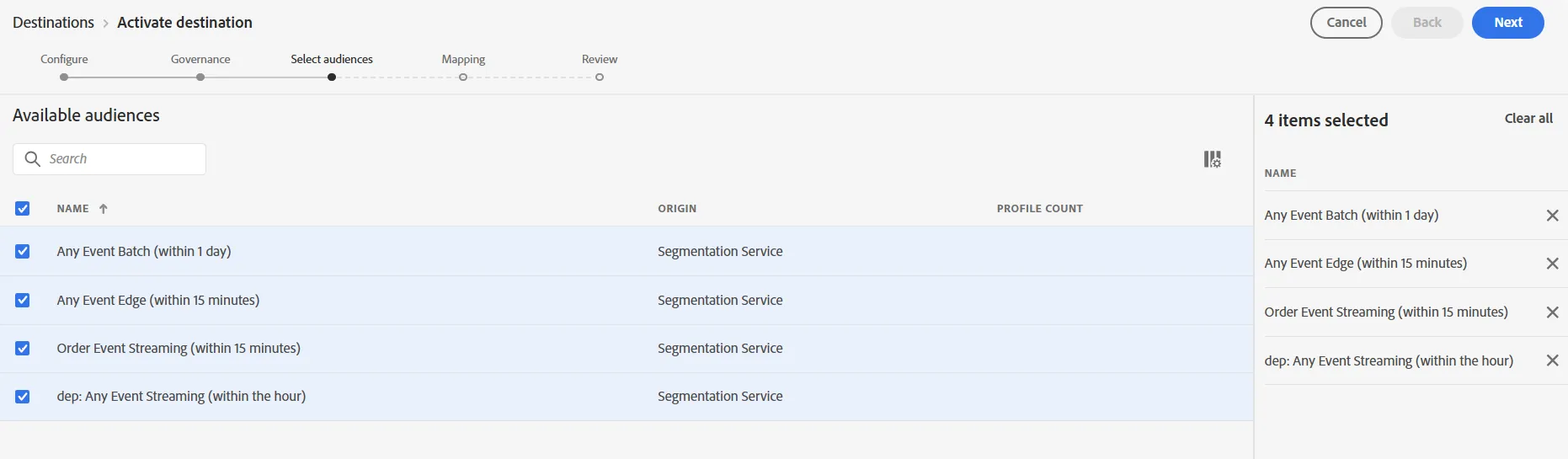Remove Order Event Streaming from the selected list
Image resolution: width=1568 pixels, height=459 pixels.
[1552, 312]
